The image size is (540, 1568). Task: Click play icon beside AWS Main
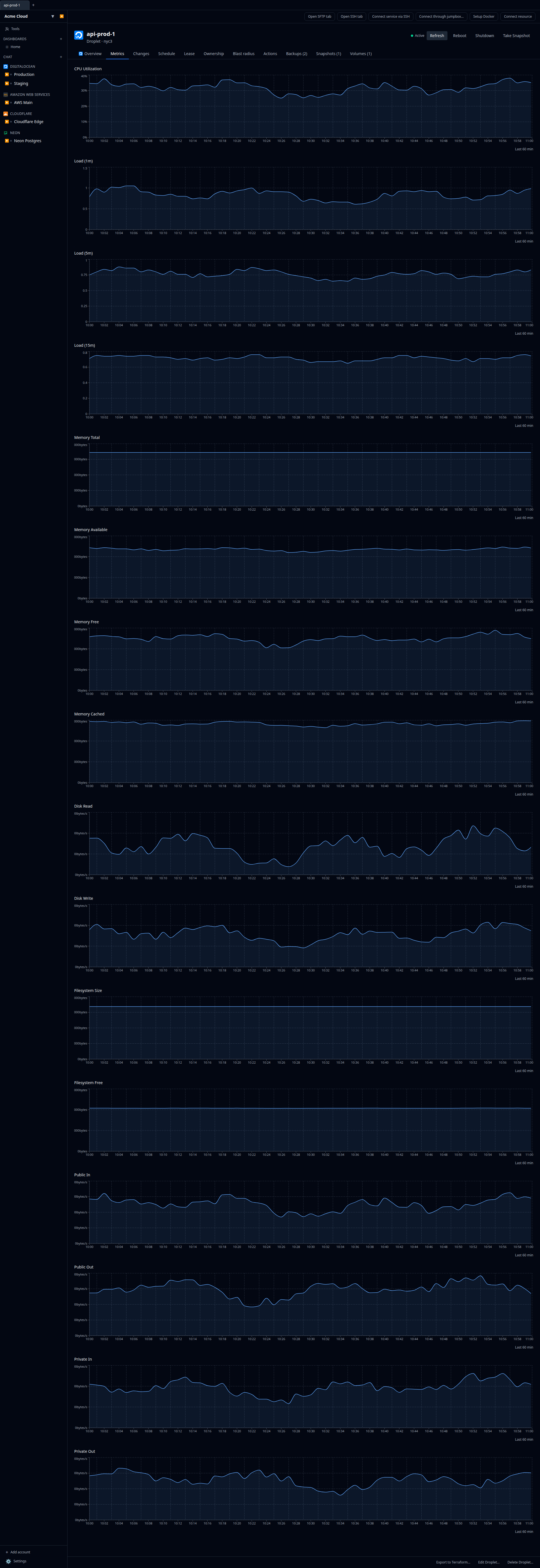tap(7, 102)
